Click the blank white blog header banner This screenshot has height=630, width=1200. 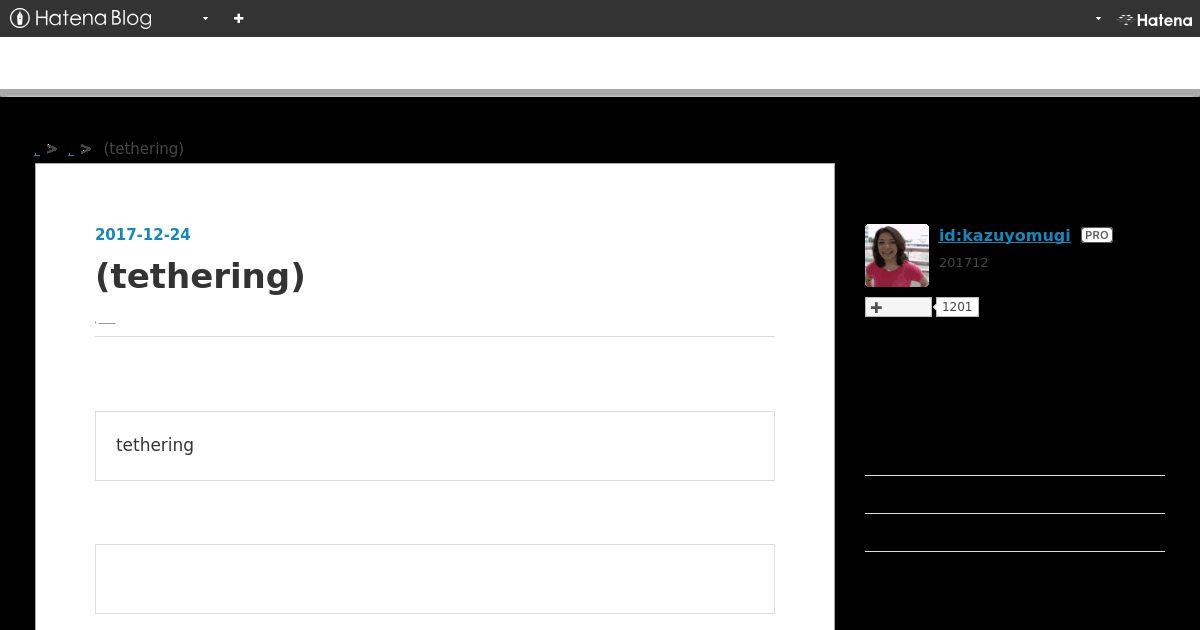click(x=600, y=63)
